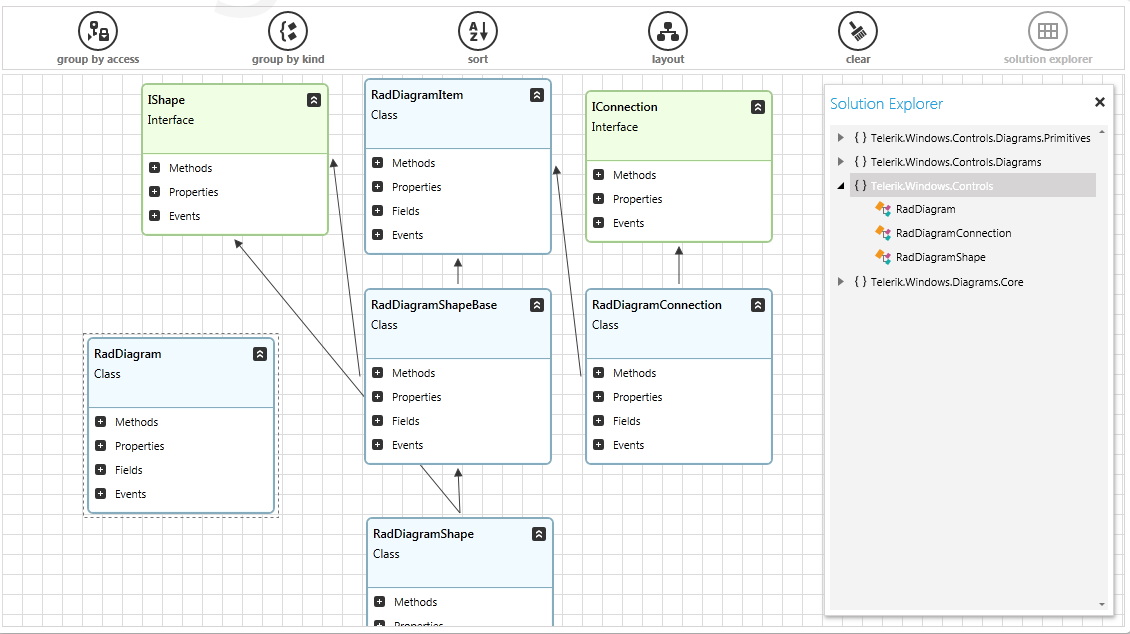Viewport: 1130px width, 634px height.
Task: Expand Fields in RadDiagram
Action: [101, 470]
